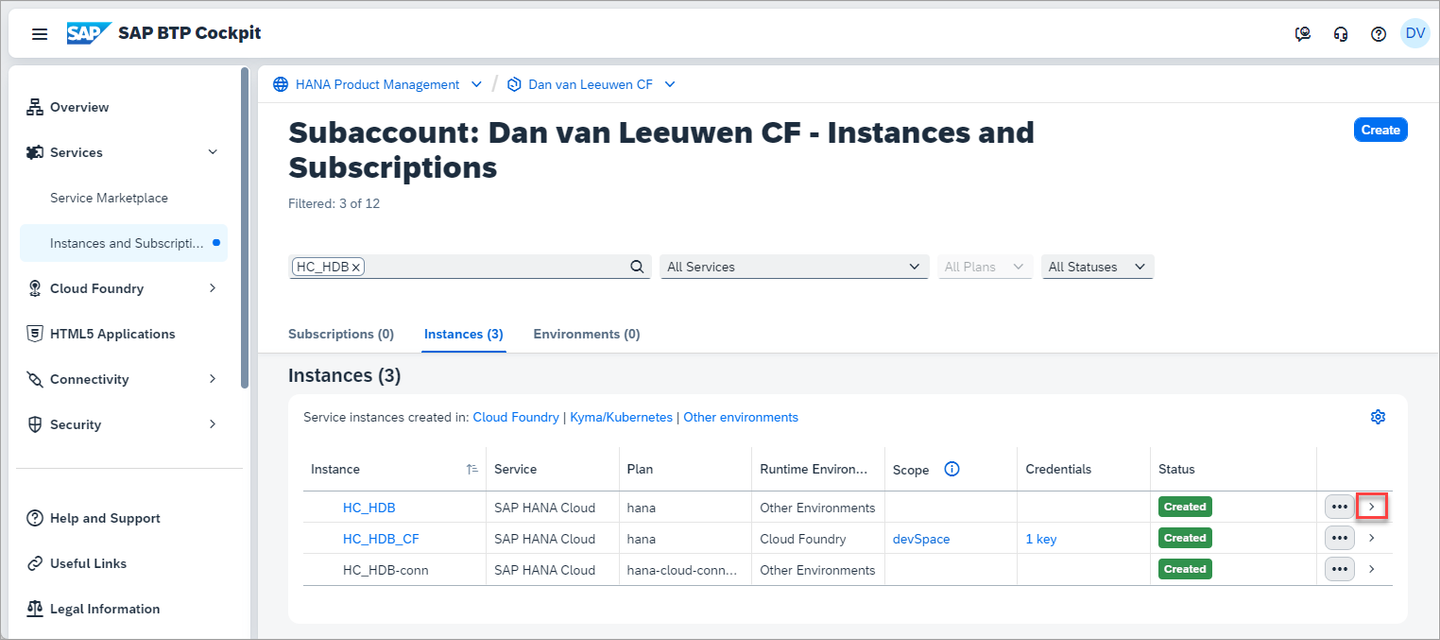Click the Service column header
Image resolution: width=1440 pixels, height=640 pixels.
[515, 469]
